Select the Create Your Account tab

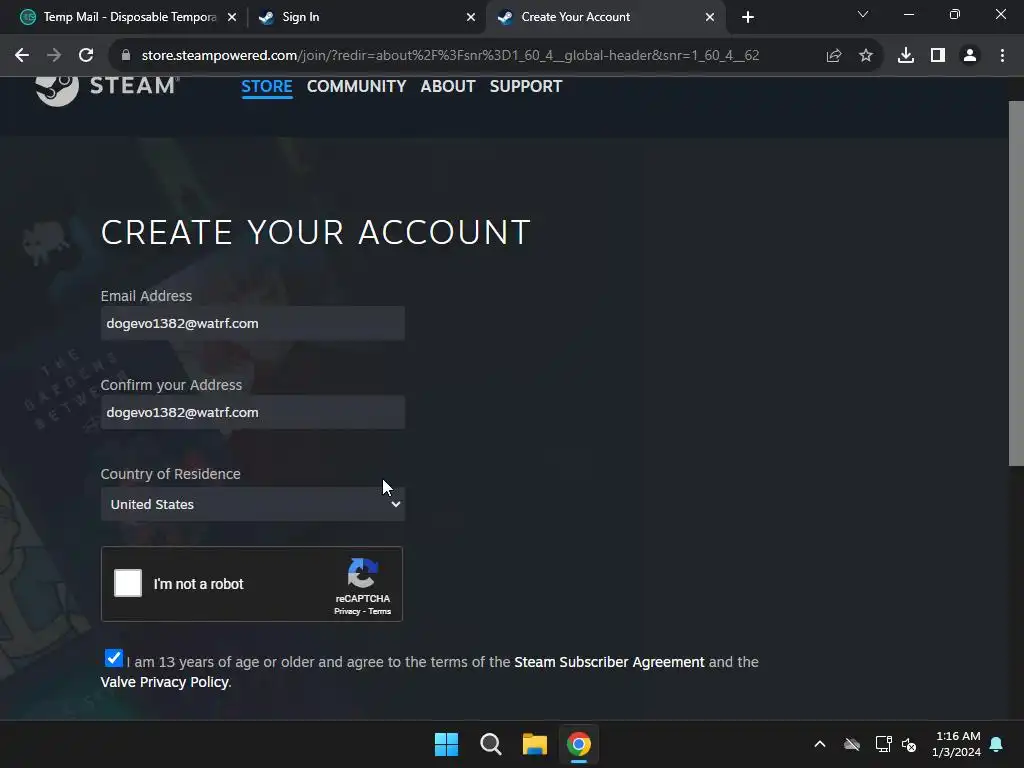[605, 17]
